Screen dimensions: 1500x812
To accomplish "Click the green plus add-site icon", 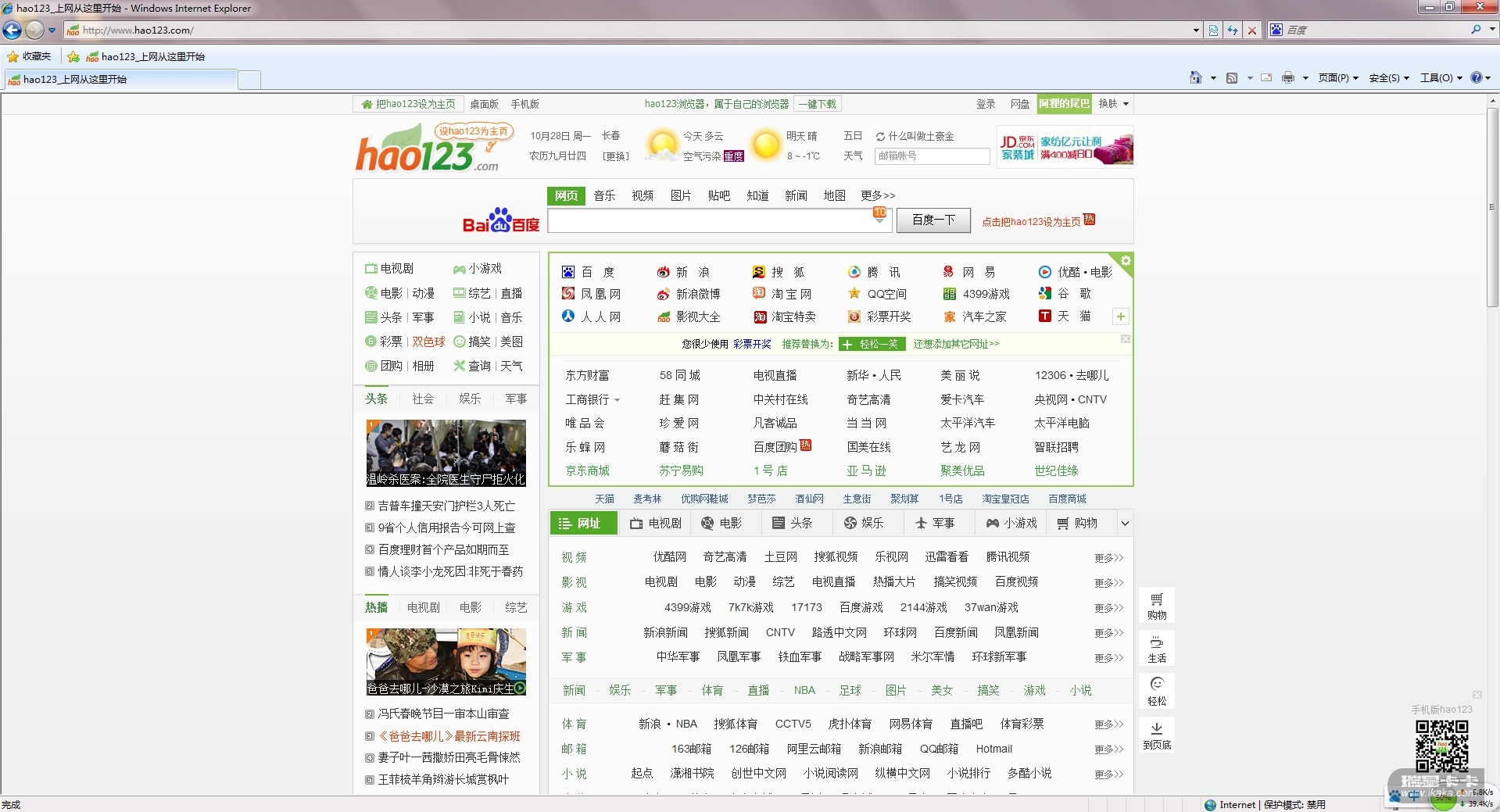I will tap(1120, 317).
